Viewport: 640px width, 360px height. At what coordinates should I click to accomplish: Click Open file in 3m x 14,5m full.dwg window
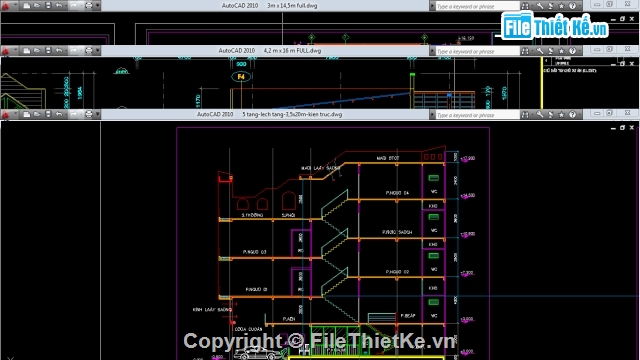pos(37,6)
